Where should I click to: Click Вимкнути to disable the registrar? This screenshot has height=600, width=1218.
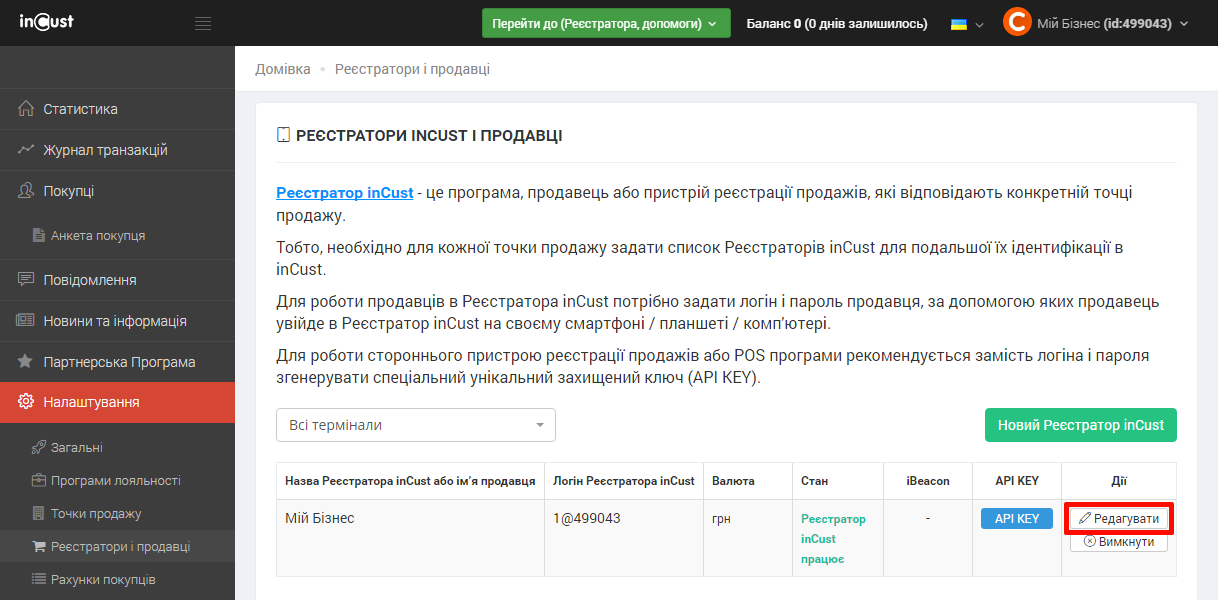point(1118,542)
